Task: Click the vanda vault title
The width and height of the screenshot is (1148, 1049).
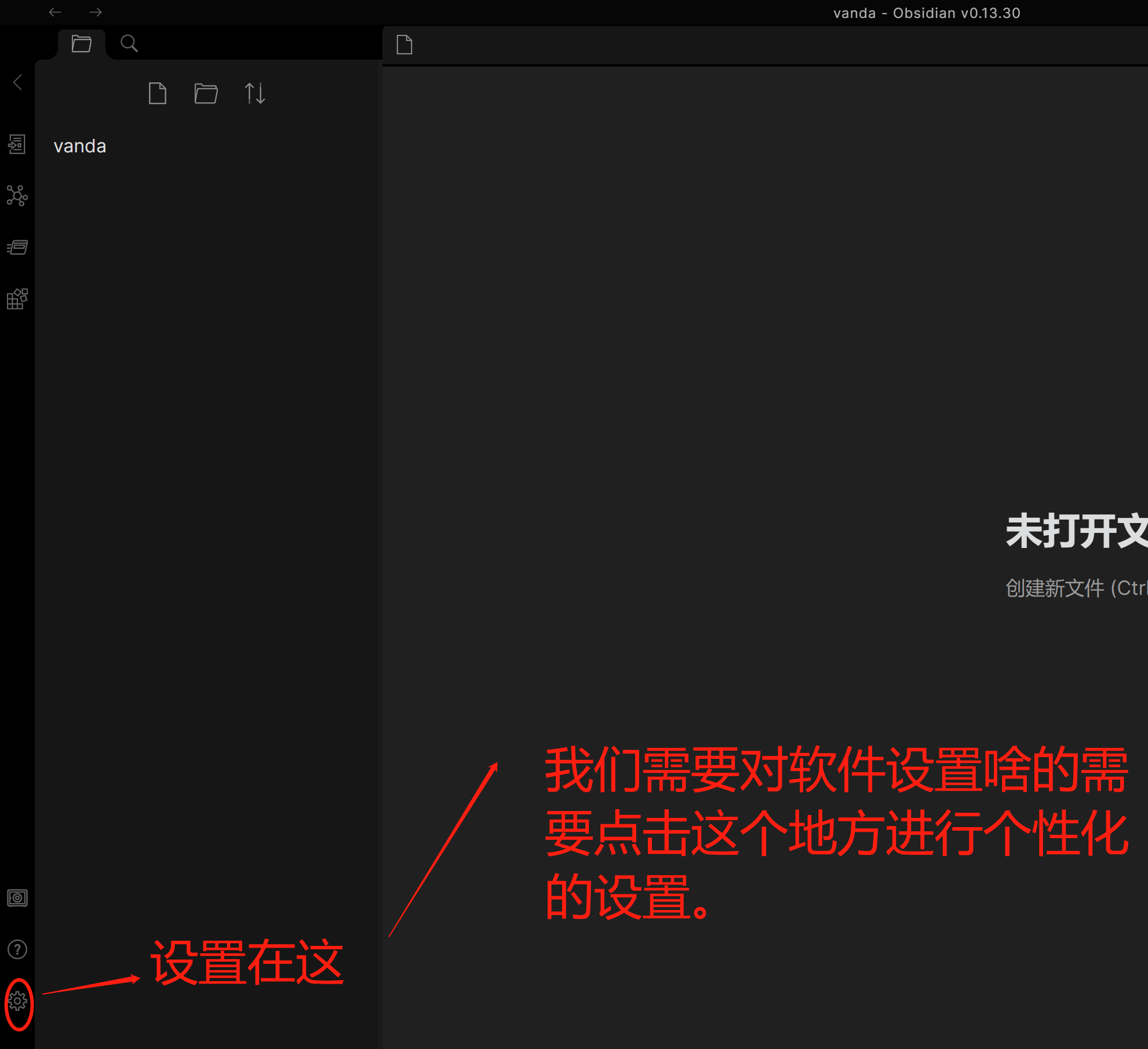Action: [80, 147]
